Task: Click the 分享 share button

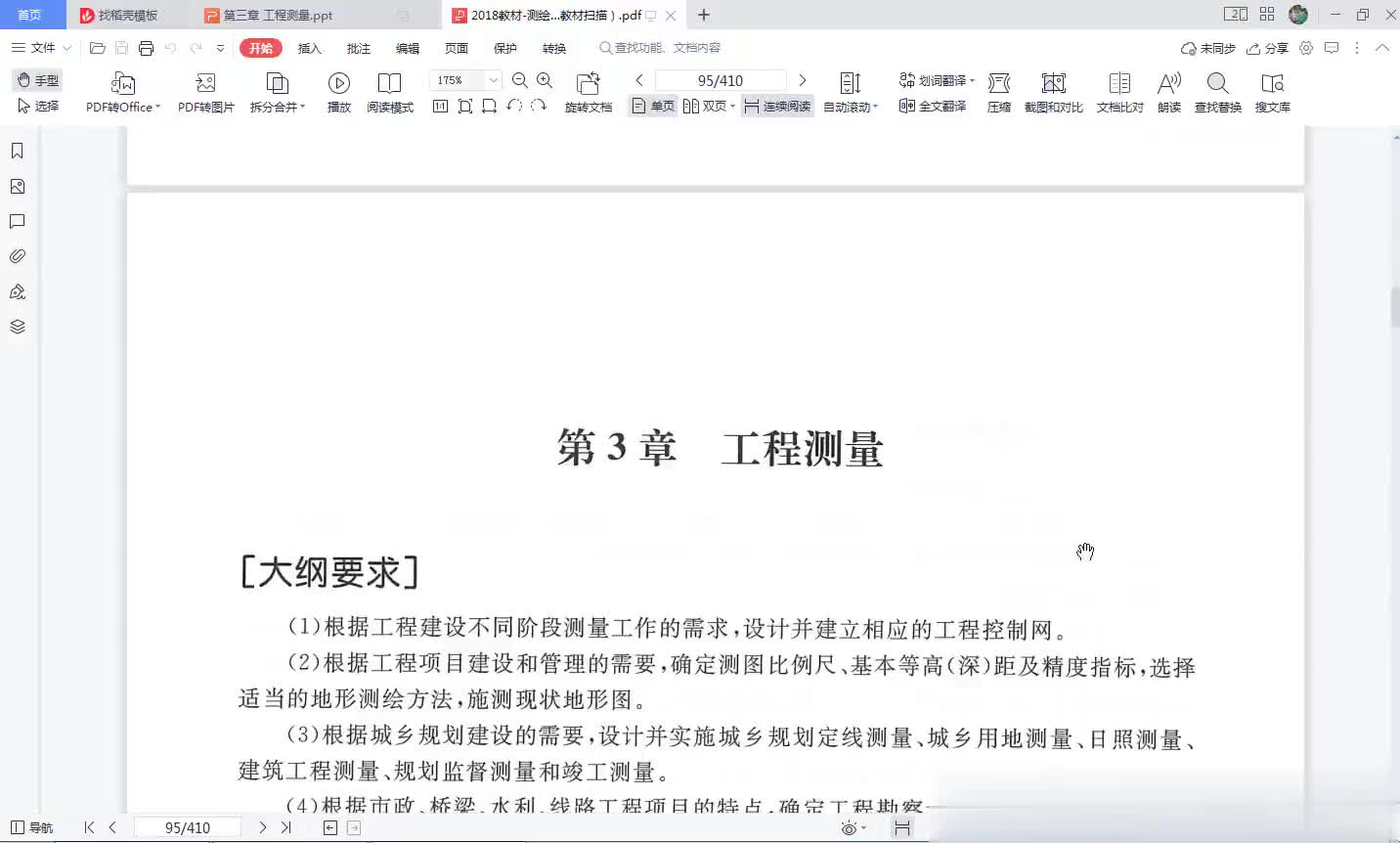Action: tap(1267, 48)
